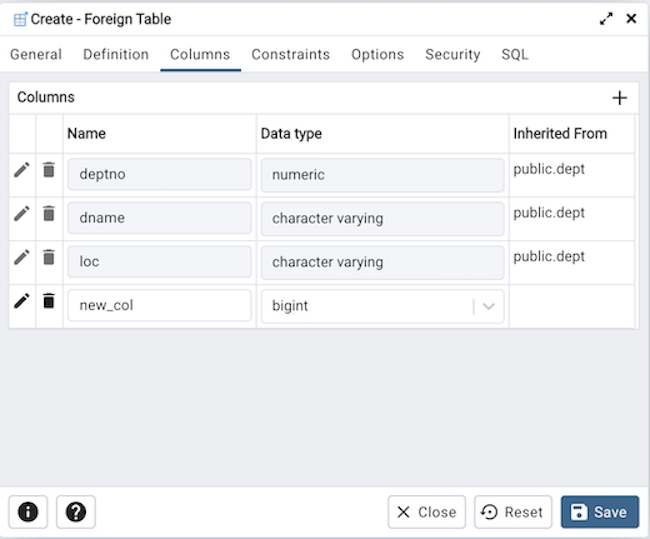Image resolution: width=650 pixels, height=539 pixels.
Task: Maximize the dialog with expand arrows icon
Action: [x=606, y=19]
